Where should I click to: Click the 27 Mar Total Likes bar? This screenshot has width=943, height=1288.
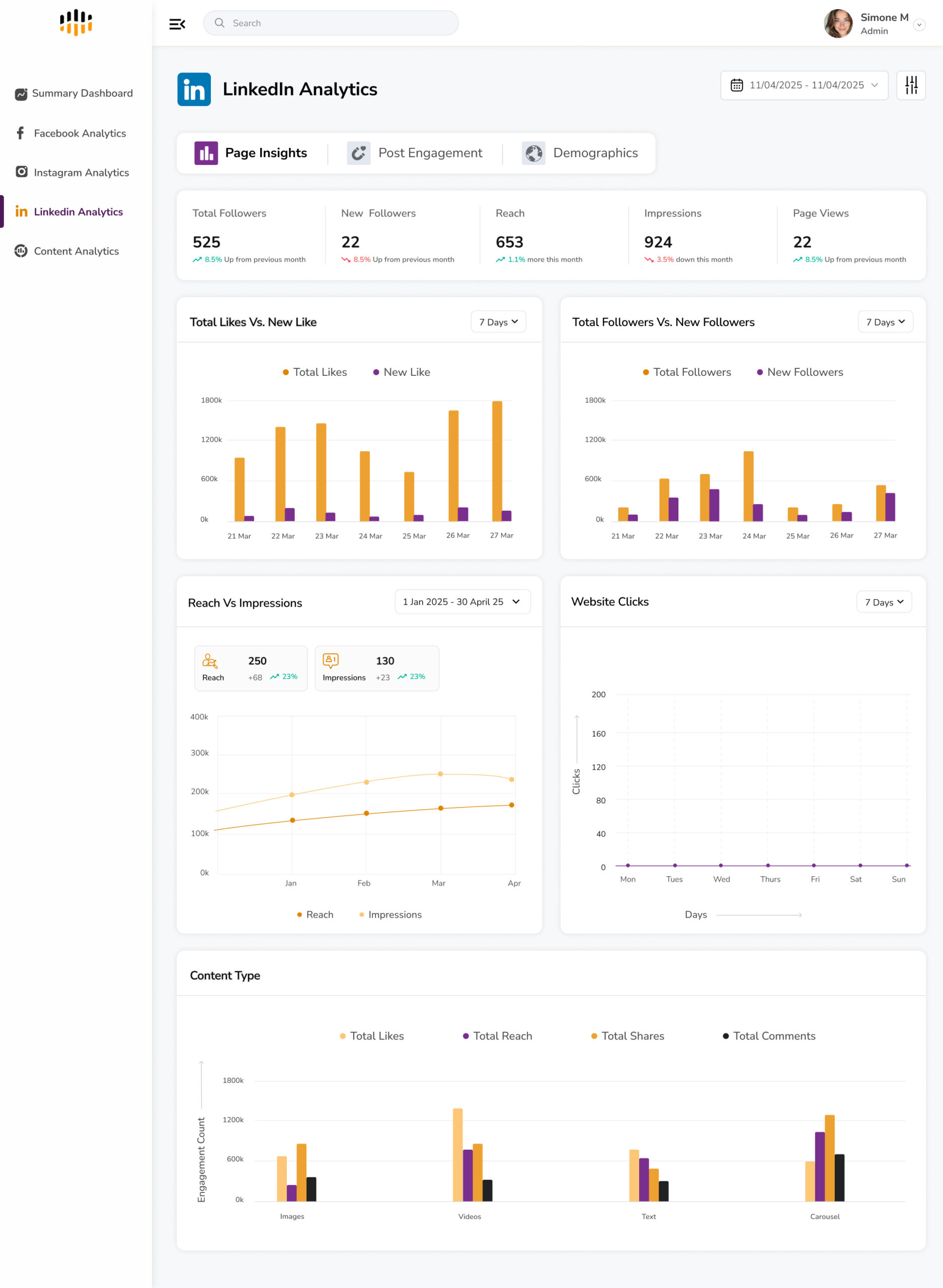[497, 461]
